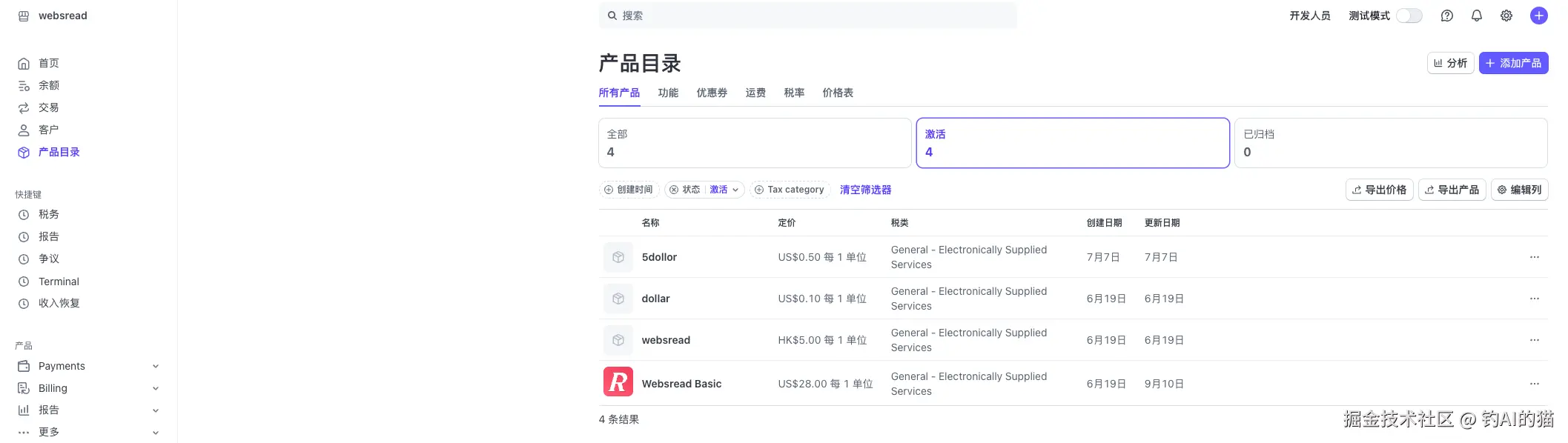Screen dimensions: 1568x443
Task: Open more options for Websread Basic row
Action: [1534, 384]
